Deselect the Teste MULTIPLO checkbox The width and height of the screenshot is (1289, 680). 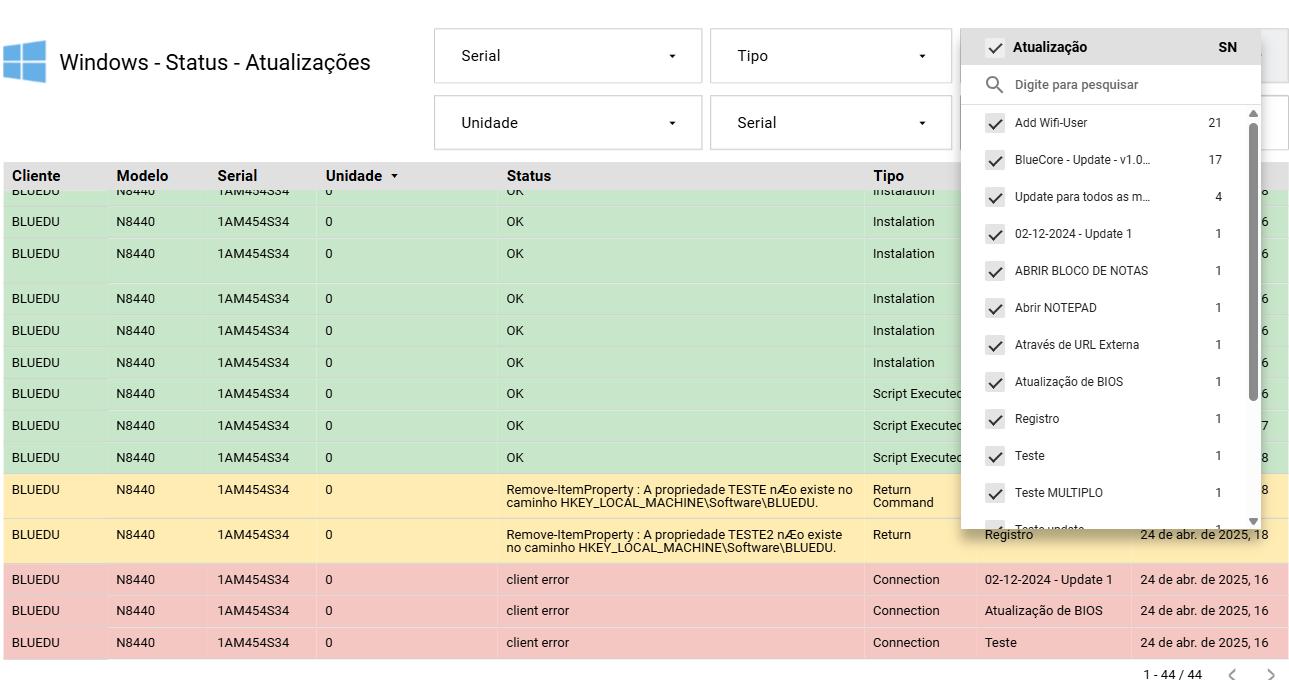995,493
